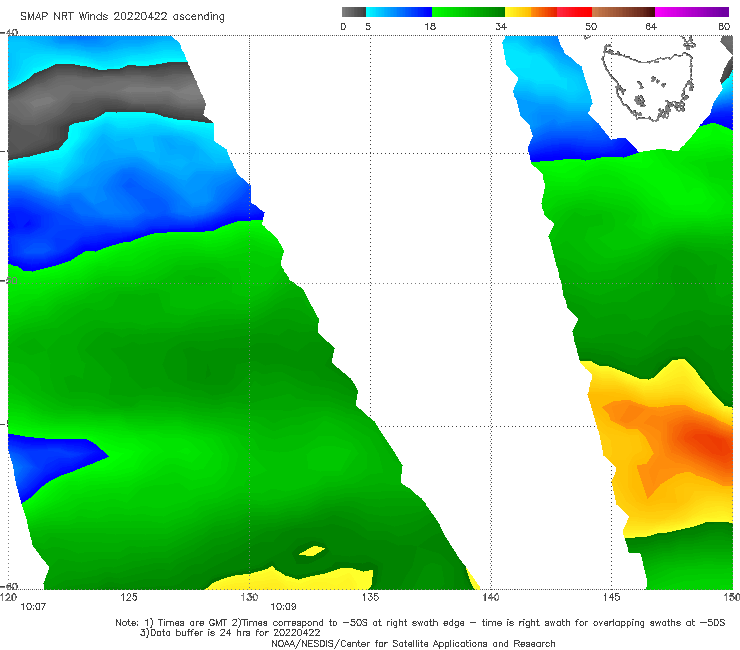Click the color bar label '5'
The width and height of the screenshot is (740, 650).
(x=368, y=26)
